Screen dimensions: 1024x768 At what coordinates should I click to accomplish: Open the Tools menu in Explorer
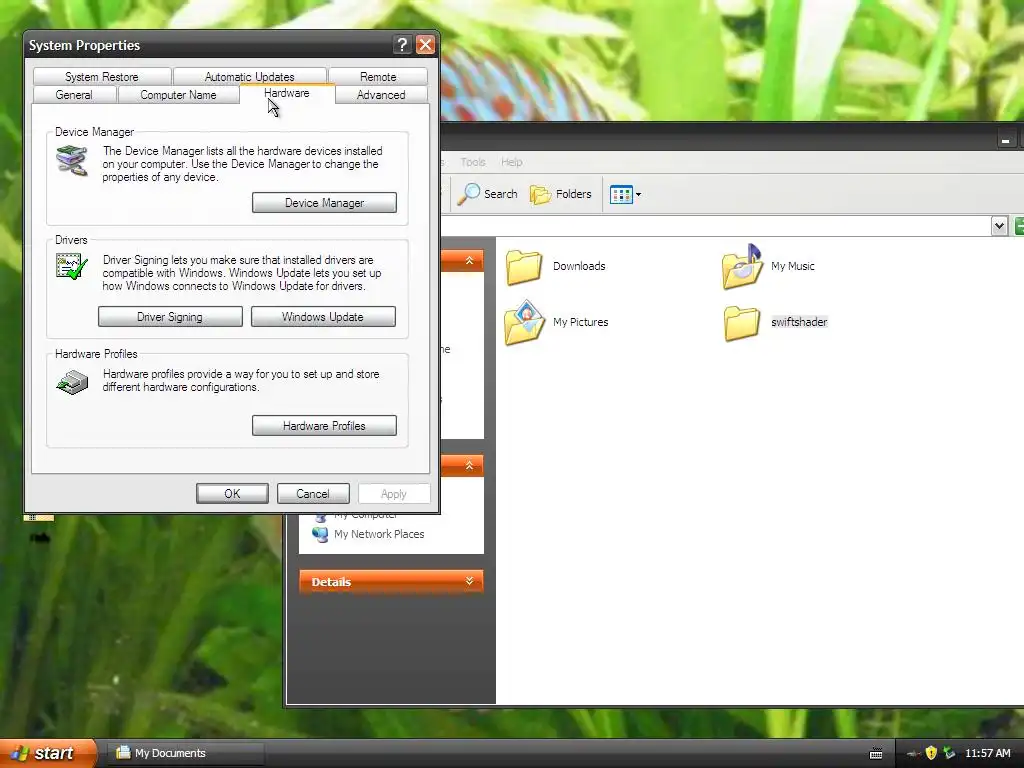[x=473, y=162]
